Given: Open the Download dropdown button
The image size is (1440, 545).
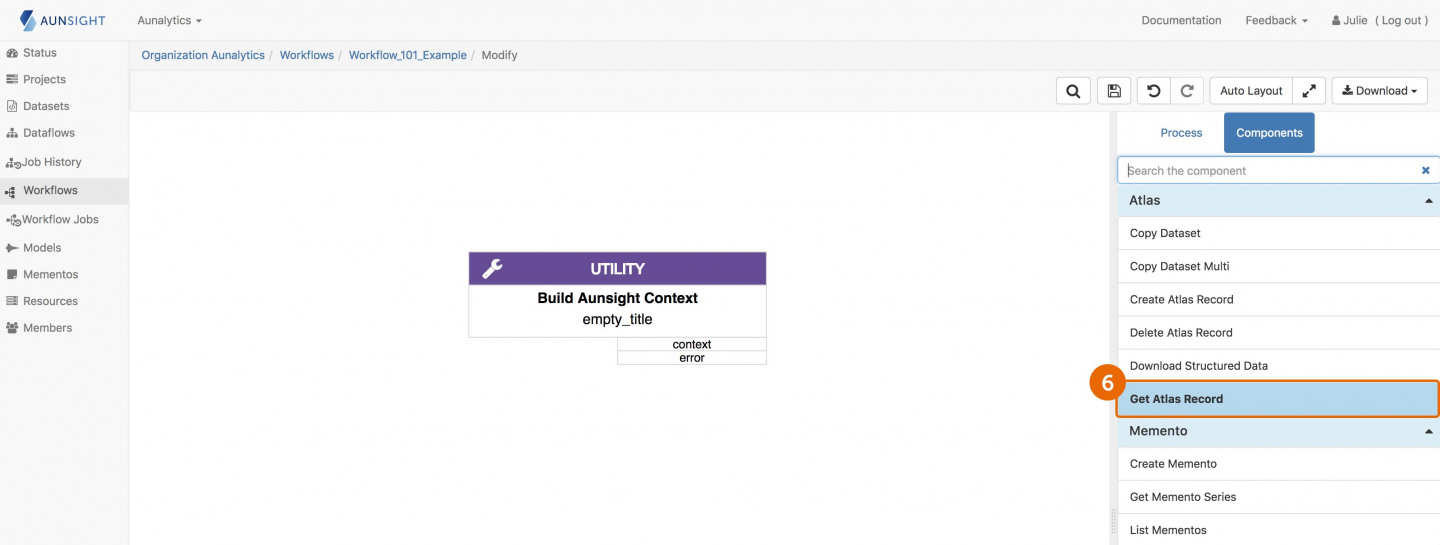Looking at the screenshot, I should 1379,91.
